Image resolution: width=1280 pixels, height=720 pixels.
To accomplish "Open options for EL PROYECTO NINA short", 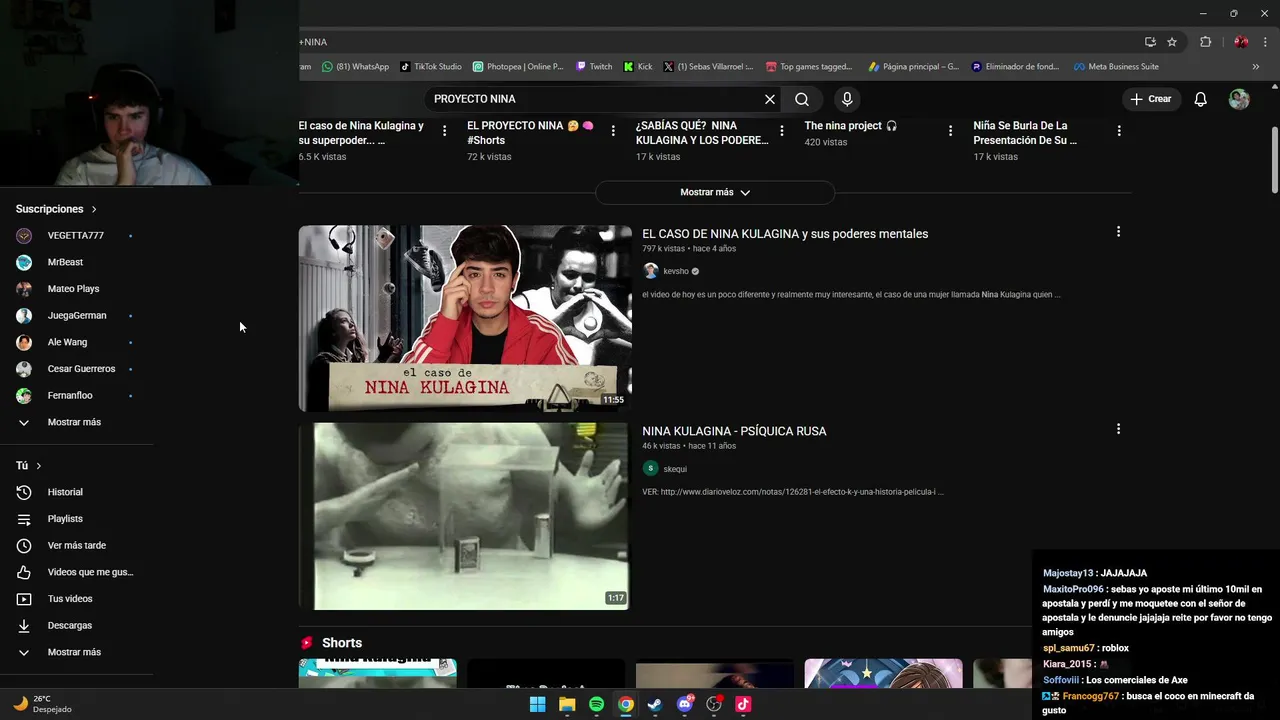I will 613,131.
